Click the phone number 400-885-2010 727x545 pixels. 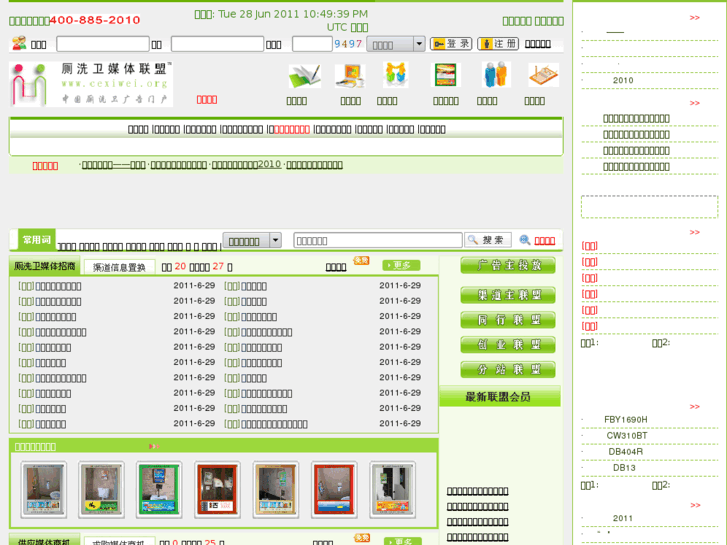pyautogui.click(x=95, y=20)
